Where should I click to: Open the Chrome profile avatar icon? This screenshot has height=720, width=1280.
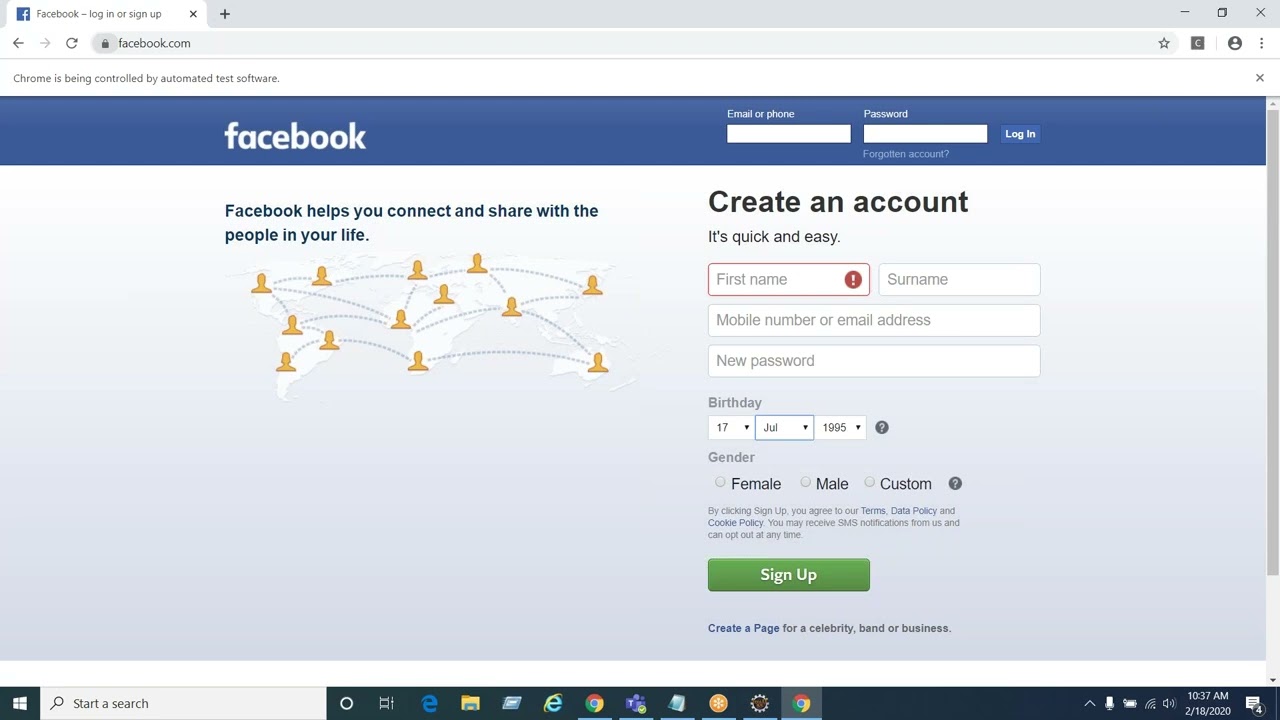[1235, 43]
